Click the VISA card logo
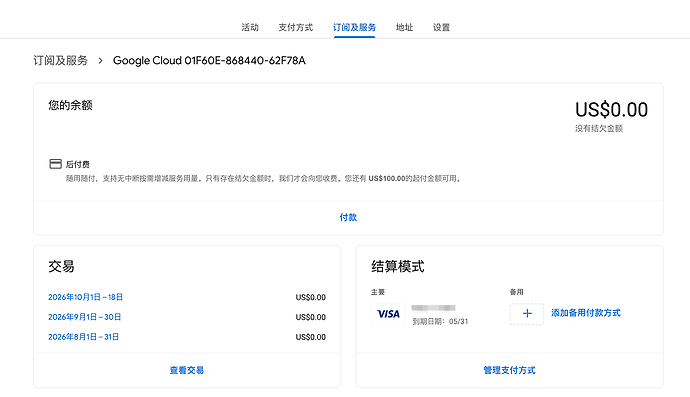Viewport: 690px width, 397px height. click(x=388, y=314)
